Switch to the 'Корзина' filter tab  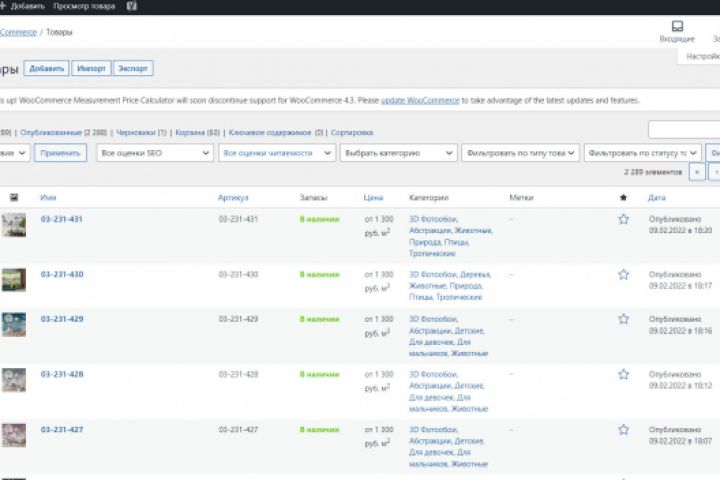(x=190, y=132)
